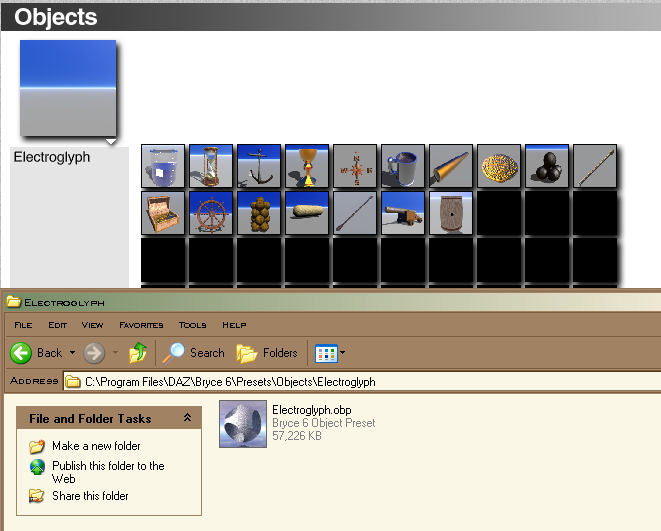Open the Edit menu
The image size is (661, 531).
tap(58, 325)
